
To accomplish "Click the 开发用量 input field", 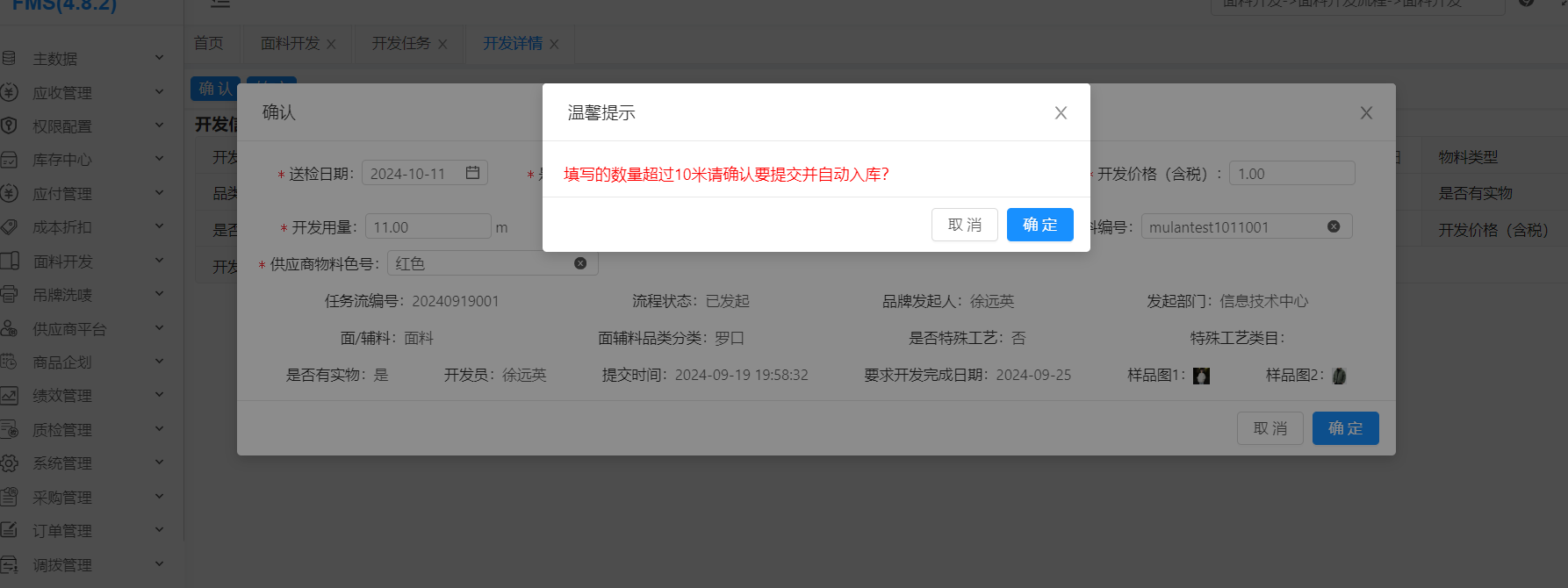I will 428,227.
